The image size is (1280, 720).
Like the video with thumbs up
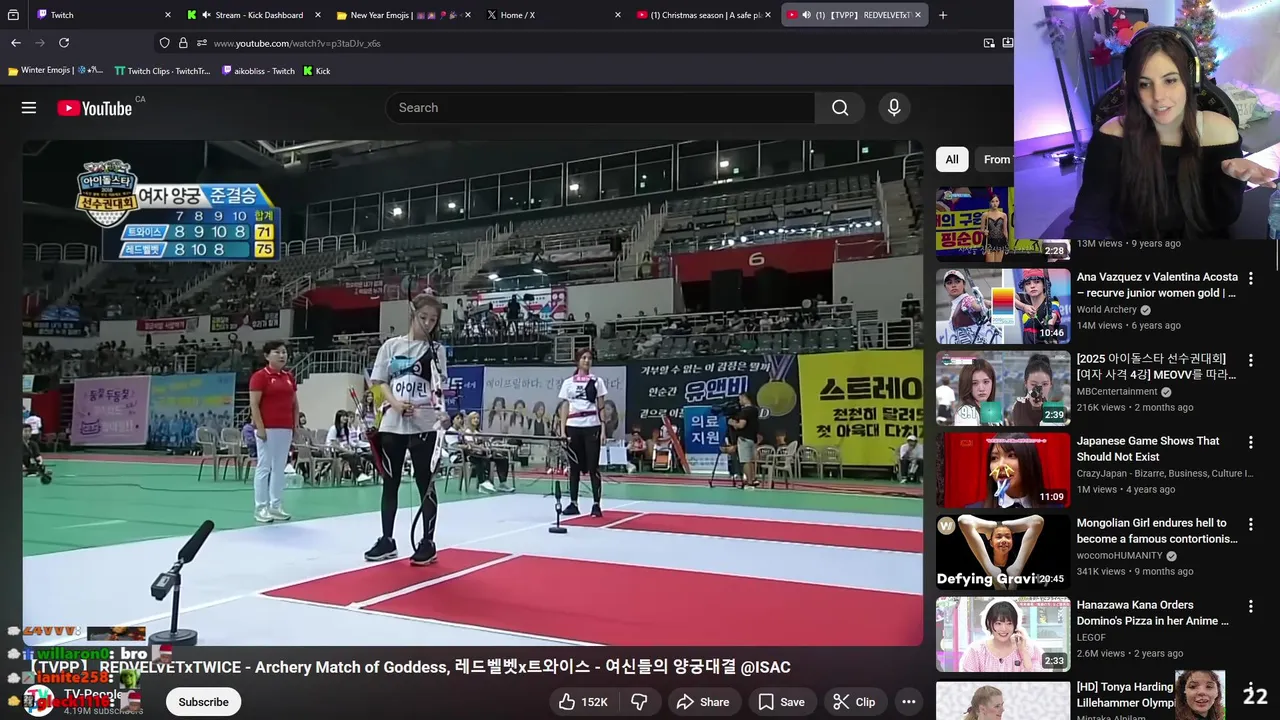(x=584, y=702)
